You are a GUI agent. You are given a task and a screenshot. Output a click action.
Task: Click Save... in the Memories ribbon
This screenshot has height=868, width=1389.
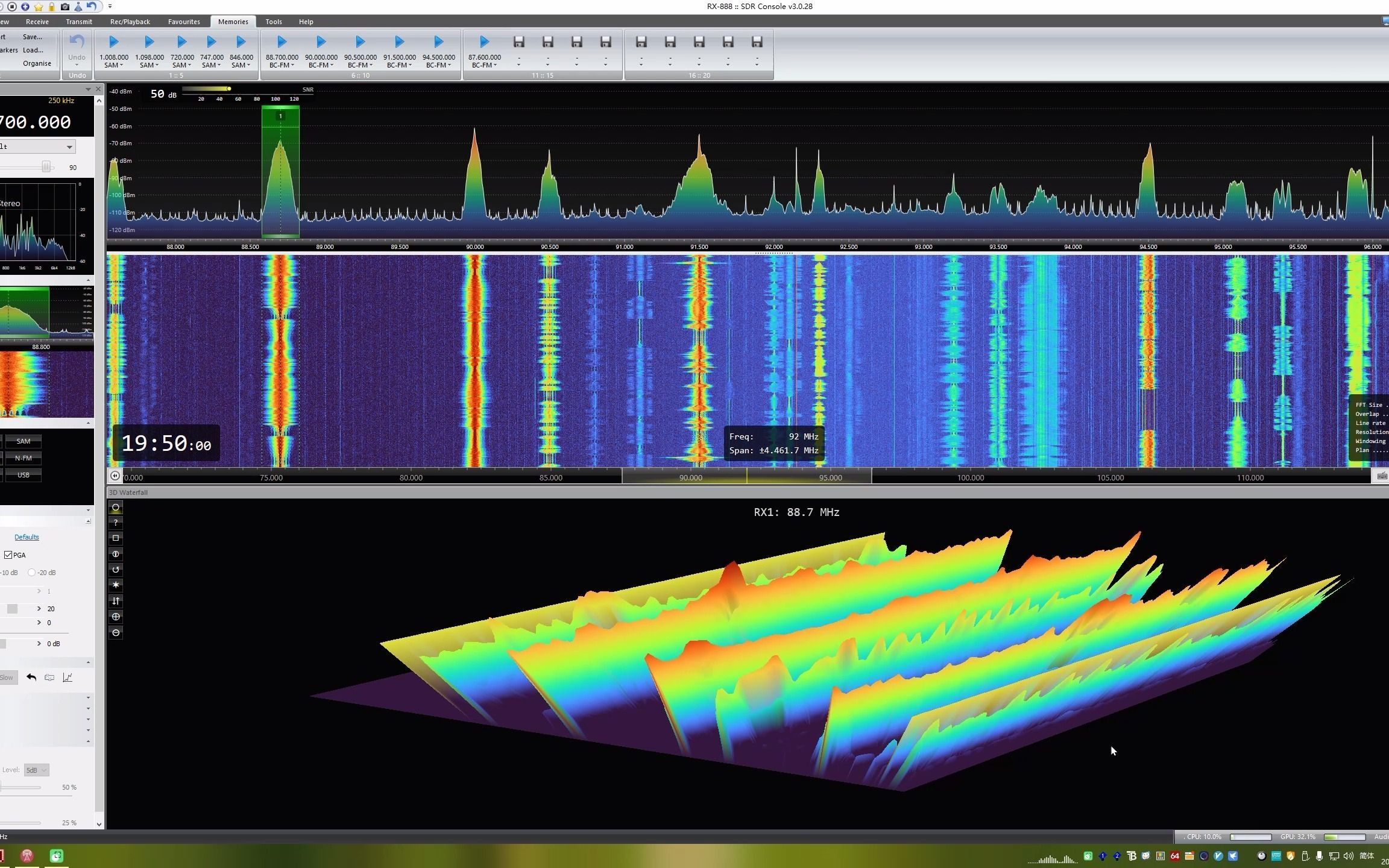click(33, 37)
